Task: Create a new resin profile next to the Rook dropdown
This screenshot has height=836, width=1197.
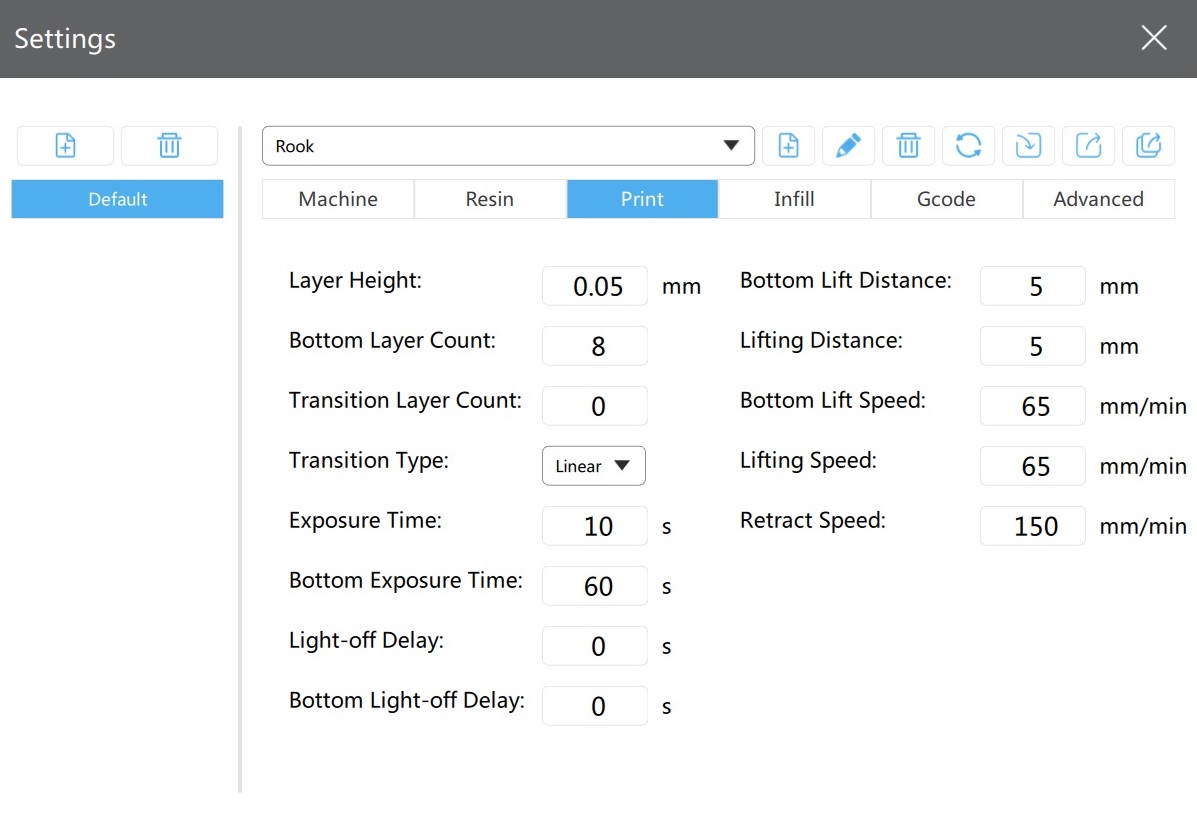Action: (789, 145)
